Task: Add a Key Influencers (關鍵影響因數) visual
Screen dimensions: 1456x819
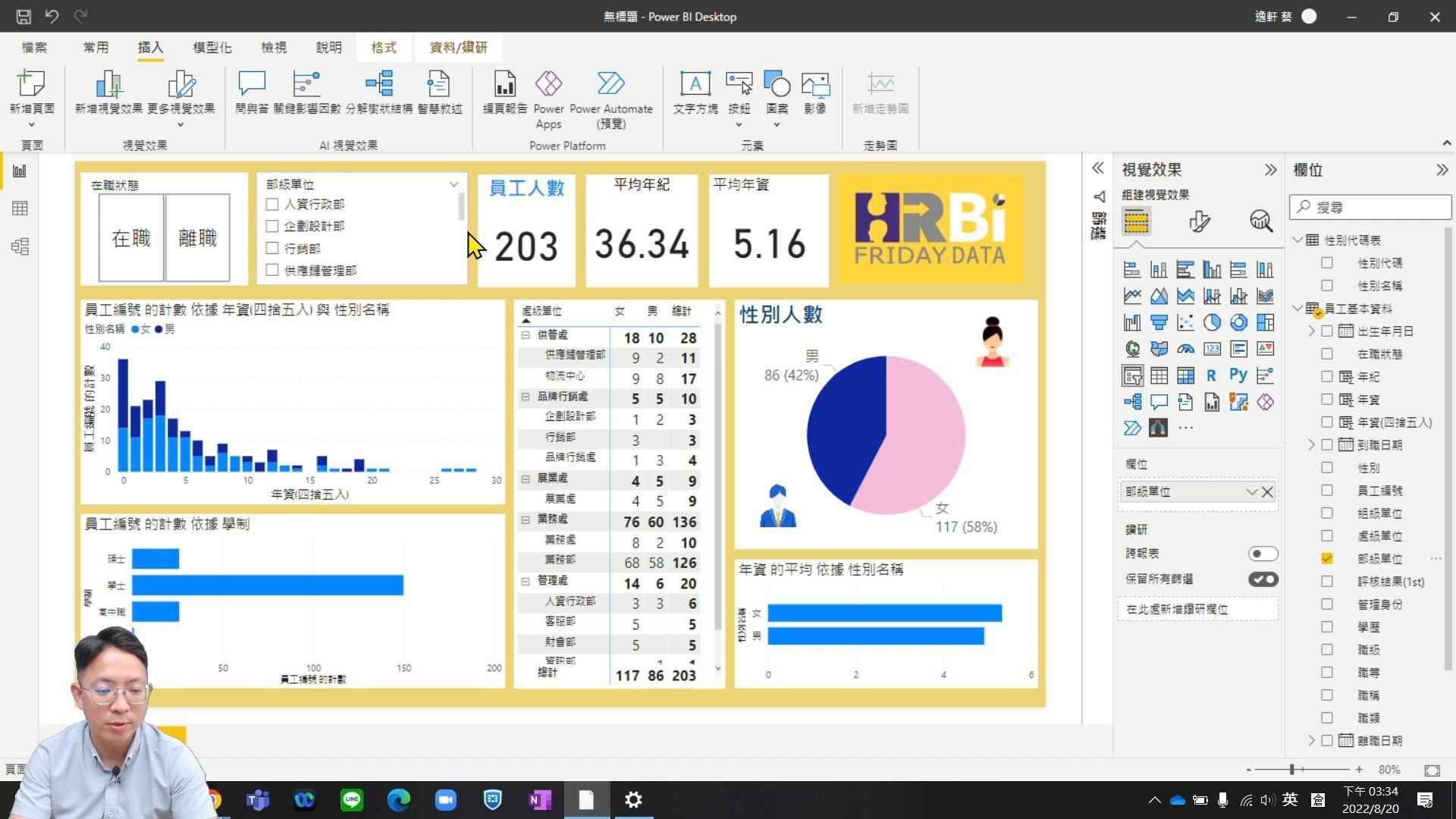Action: point(306,92)
